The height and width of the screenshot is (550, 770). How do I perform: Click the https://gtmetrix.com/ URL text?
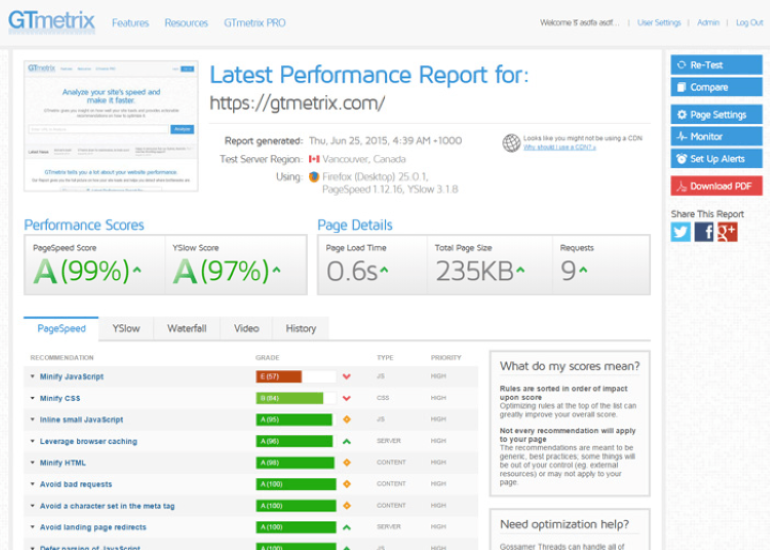pos(297,103)
